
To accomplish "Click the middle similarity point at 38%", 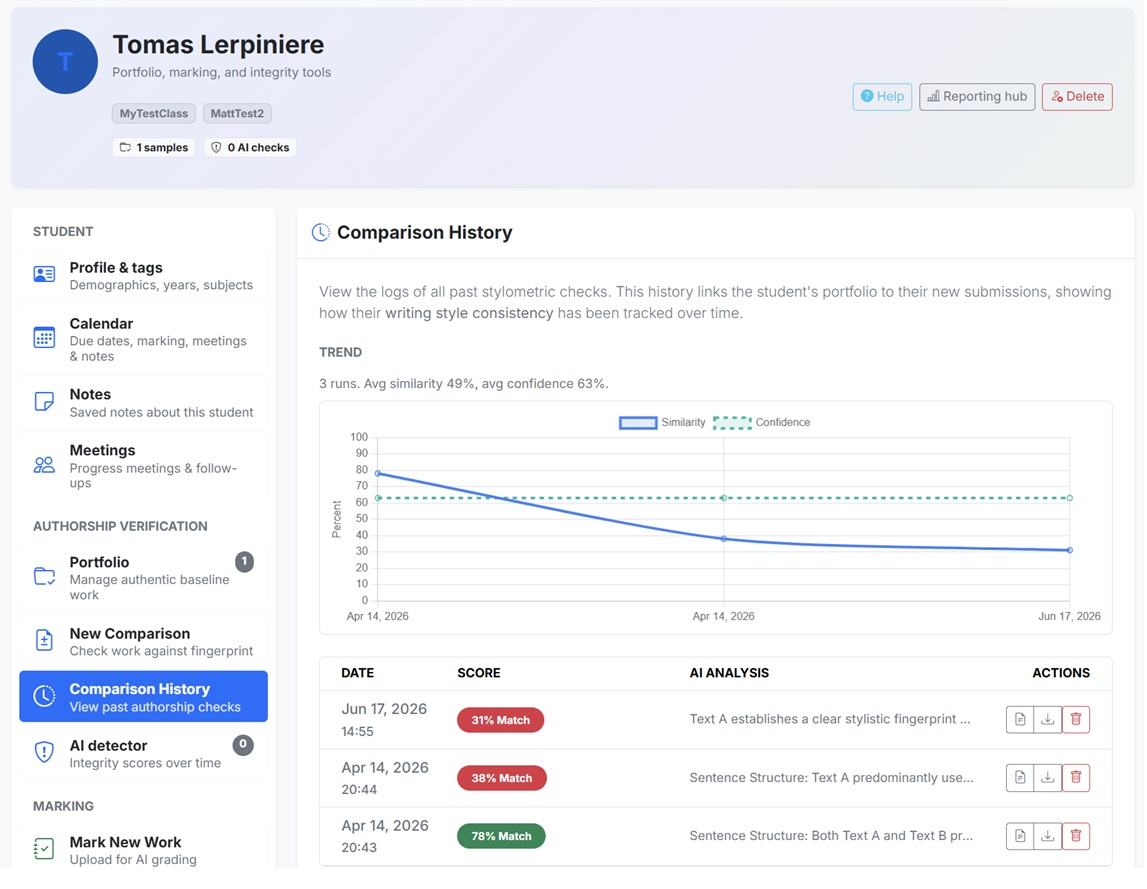I will pyautogui.click(x=723, y=539).
